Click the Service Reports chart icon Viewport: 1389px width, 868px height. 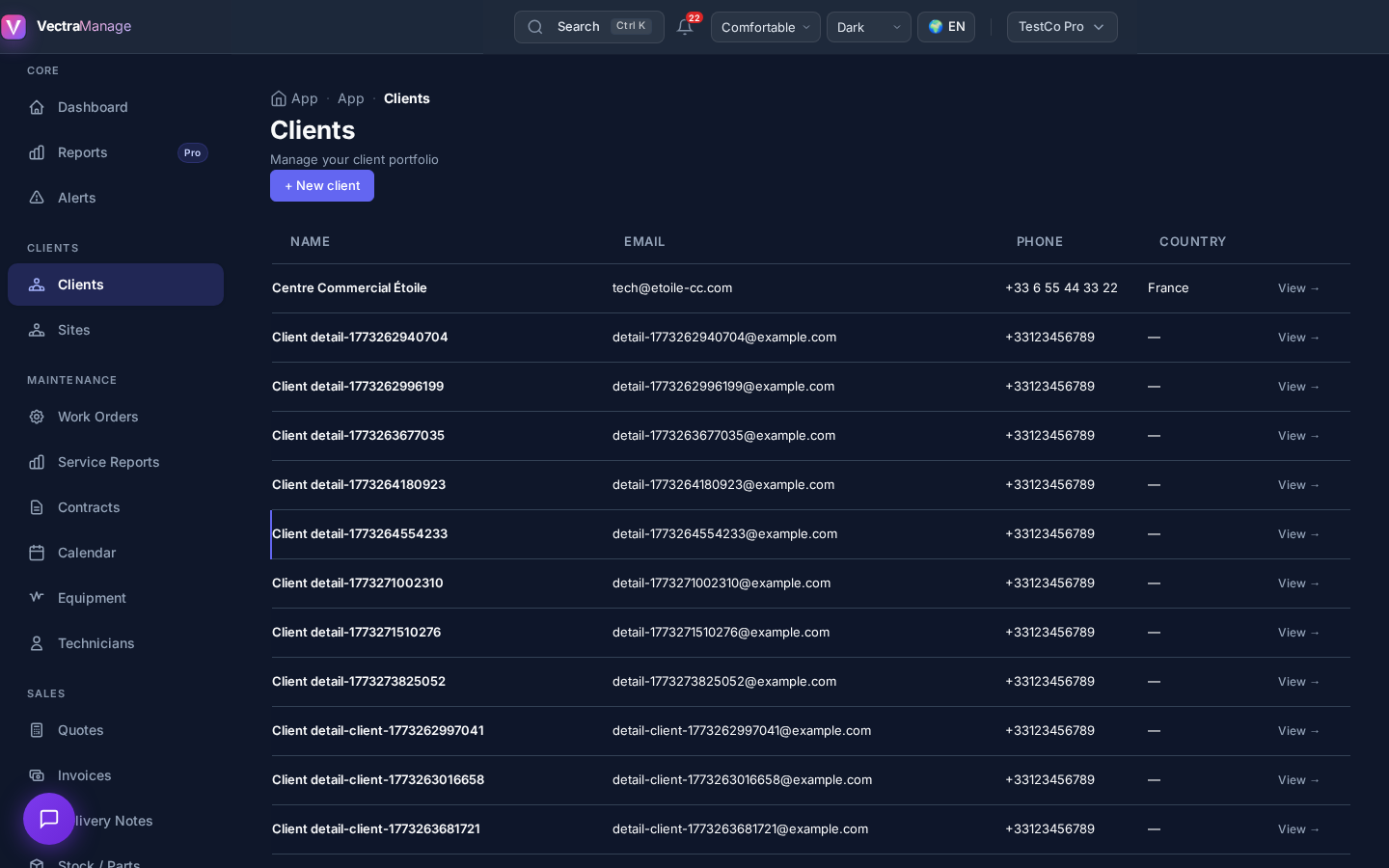(37, 462)
